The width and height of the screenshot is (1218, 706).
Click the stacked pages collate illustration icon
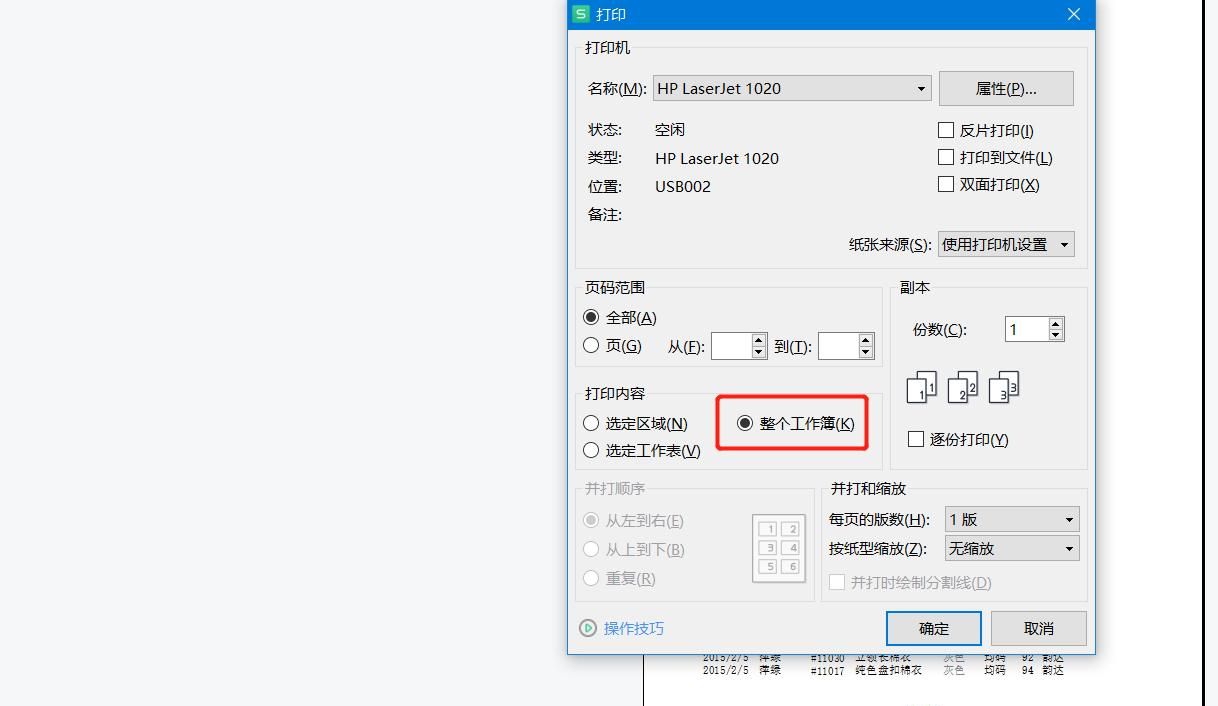(x=961, y=388)
